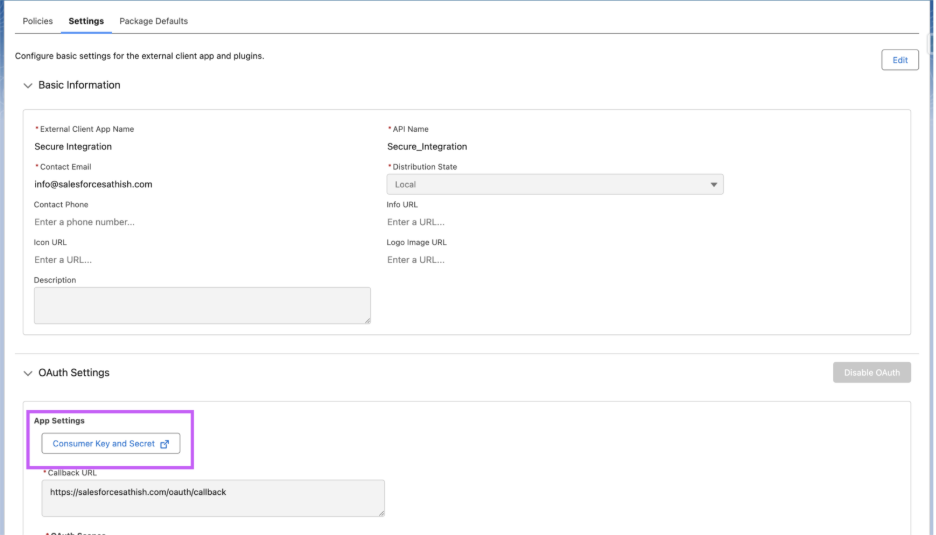Open the Policies tab
The width and height of the screenshot is (936, 535).
(37, 21)
